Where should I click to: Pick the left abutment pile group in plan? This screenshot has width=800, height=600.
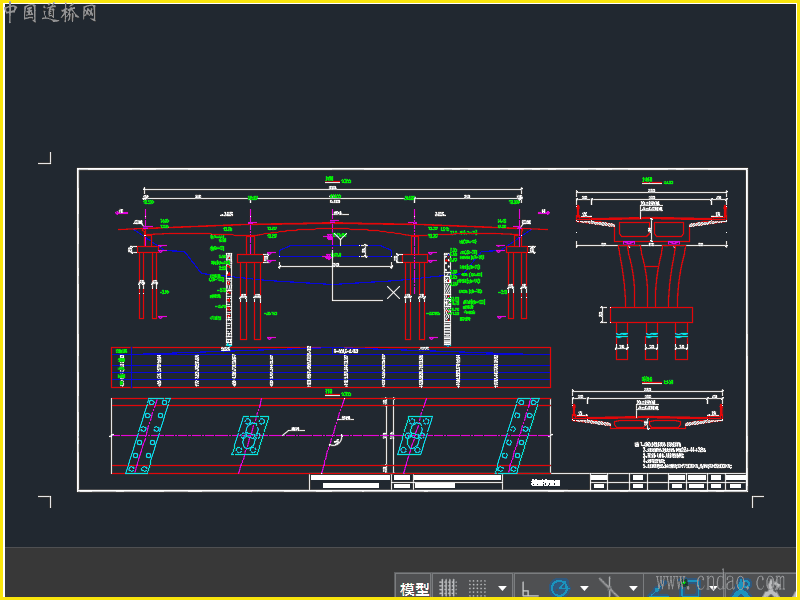coord(146,435)
